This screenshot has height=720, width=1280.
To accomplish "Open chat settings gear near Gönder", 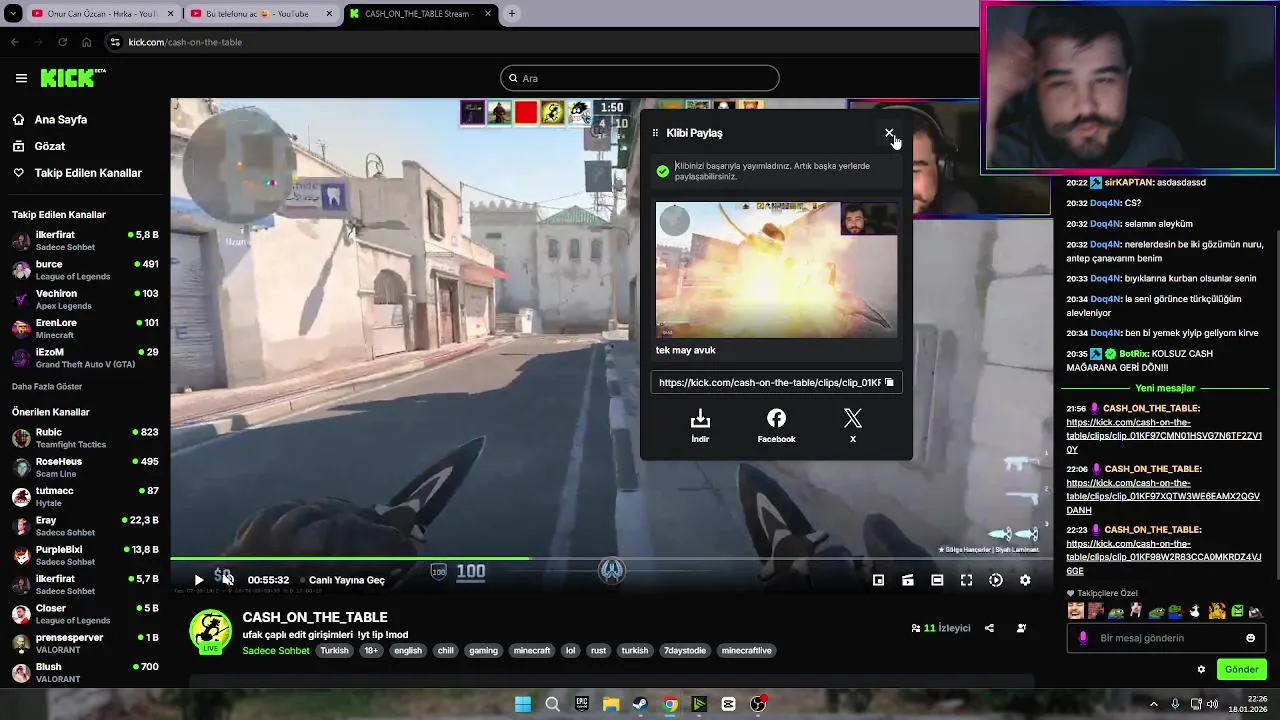I will click(1201, 669).
